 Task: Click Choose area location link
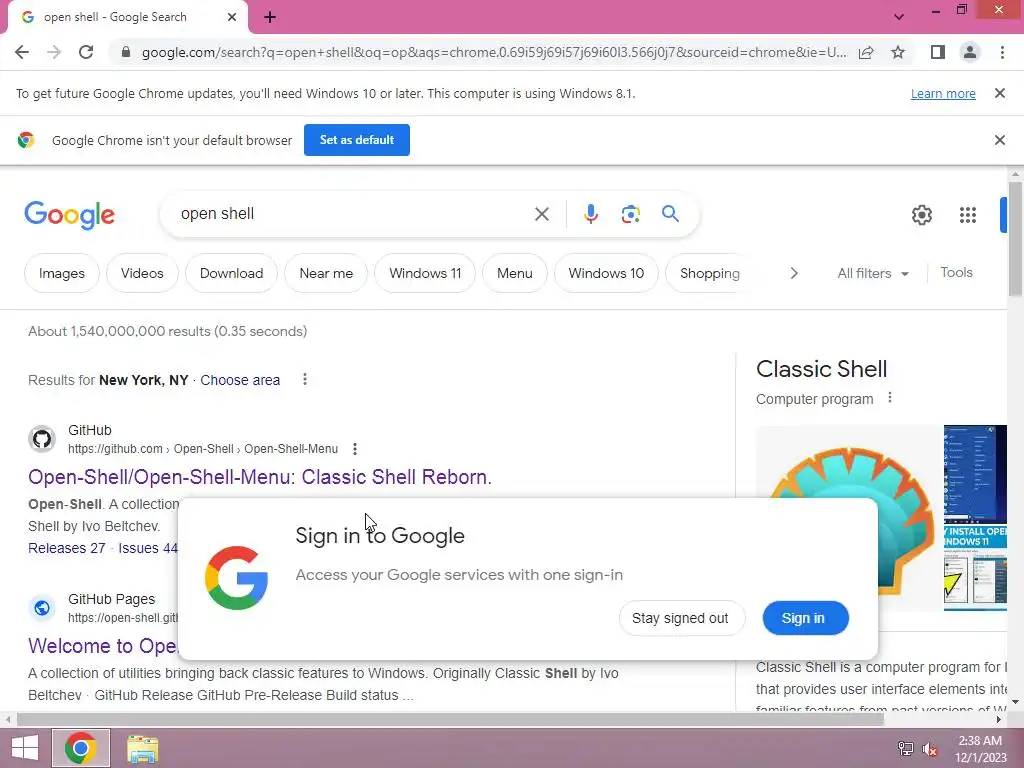[240, 380]
